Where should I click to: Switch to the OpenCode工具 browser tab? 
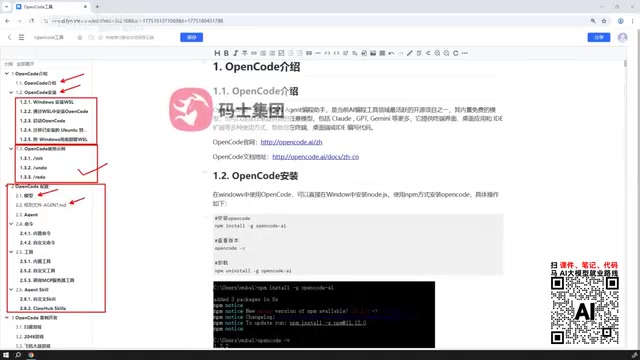click(x=51, y=7)
